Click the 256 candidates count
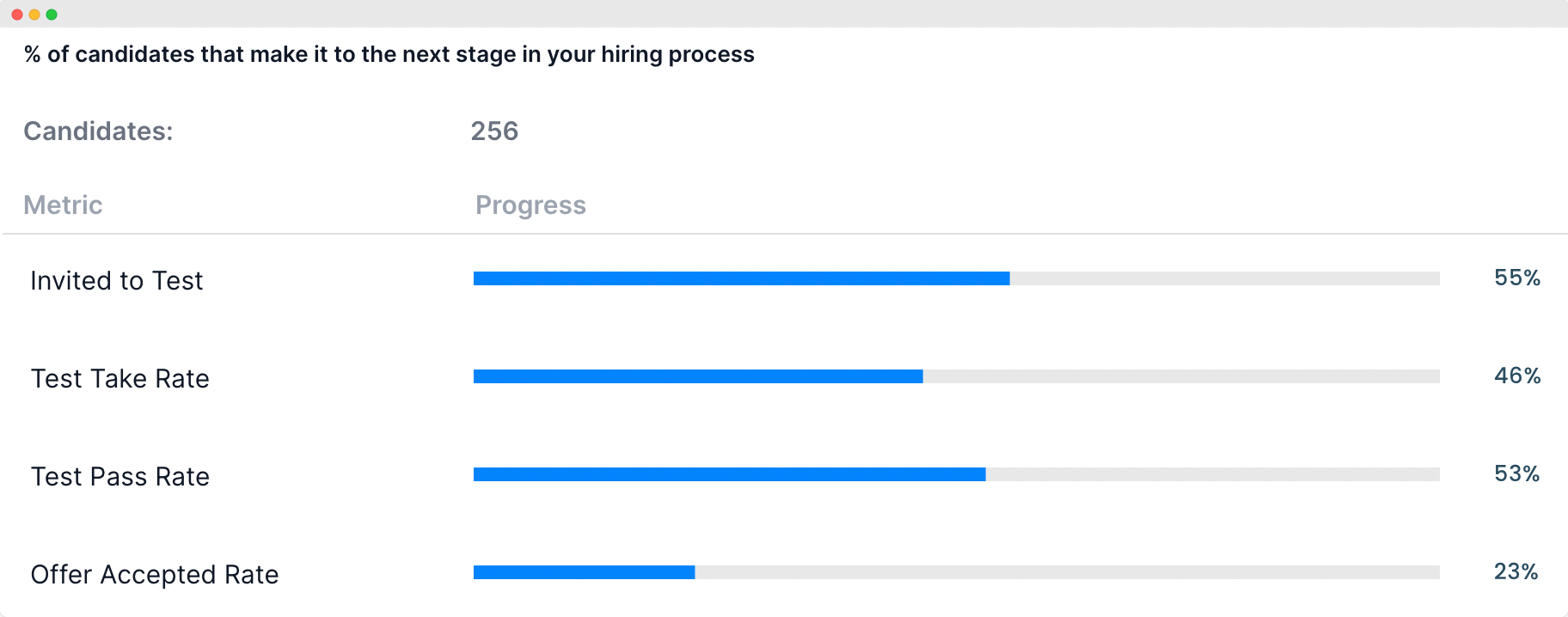The width and height of the screenshot is (1568, 617). click(x=494, y=131)
